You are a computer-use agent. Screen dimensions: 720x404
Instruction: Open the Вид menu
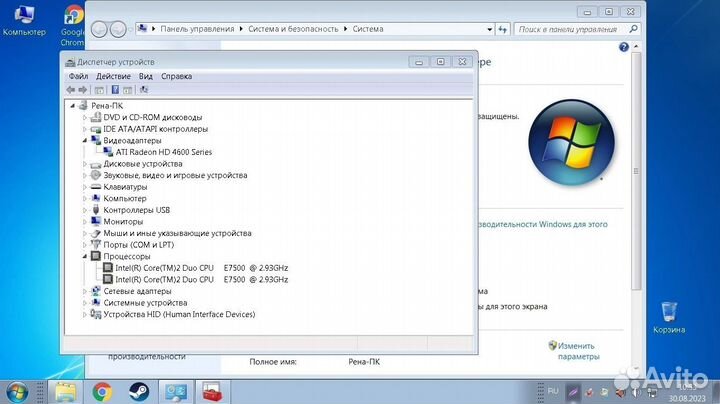pos(146,76)
